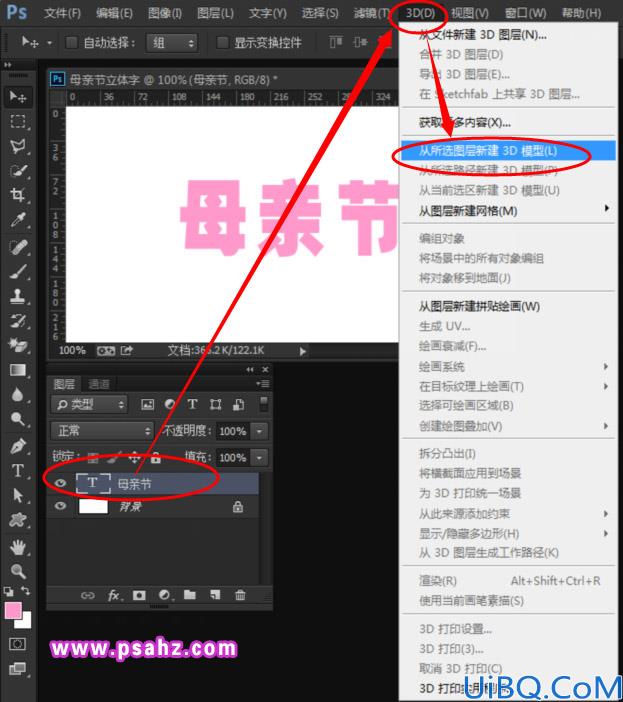
Task: Select the Hand tool
Action: 18,547
